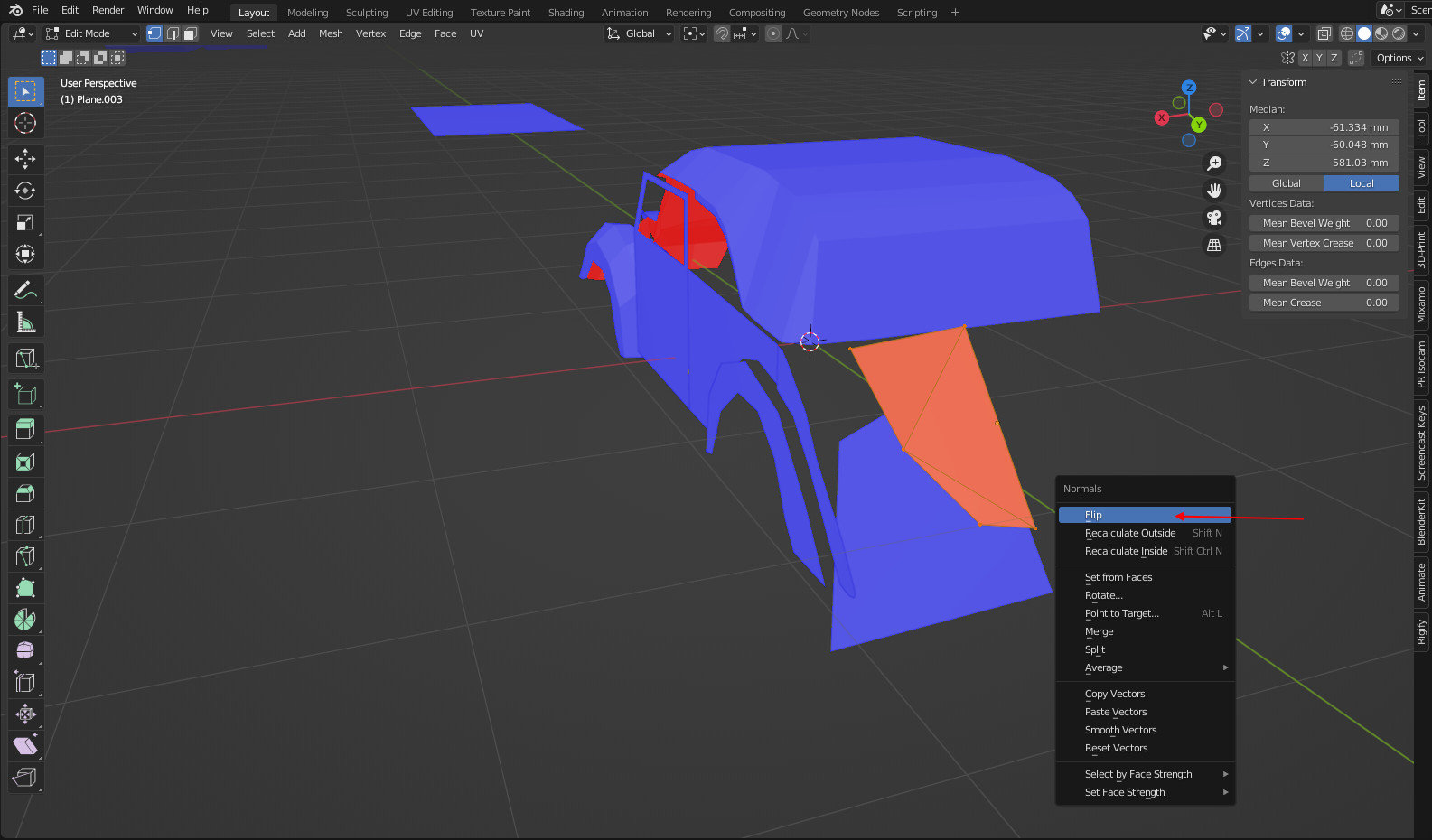The image size is (1432, 840).
Task: Select the Poly Build tool
Action: [x=25, y=588]
